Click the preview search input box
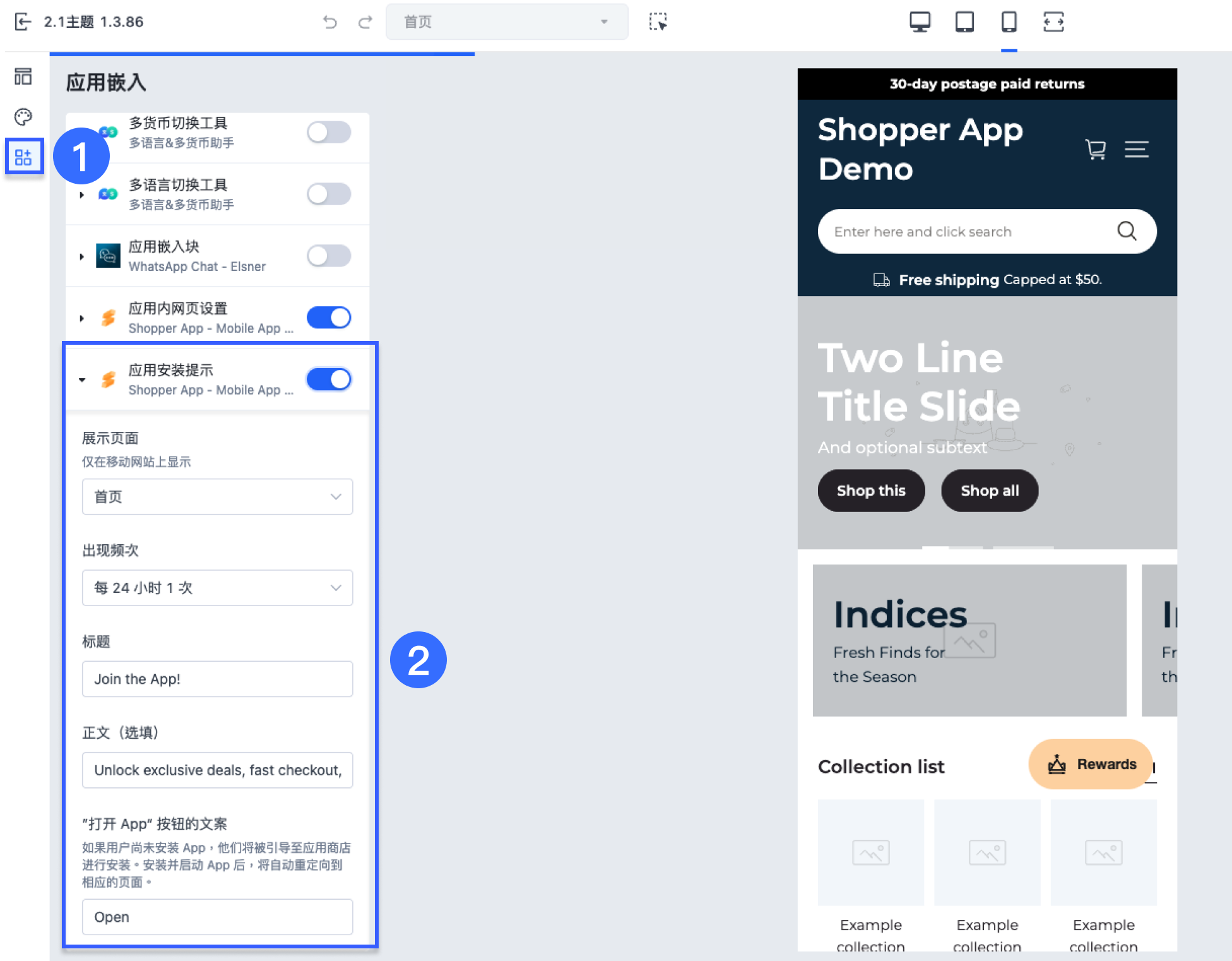The width and height of the screenshot is (1232, 961). point(987,231)
